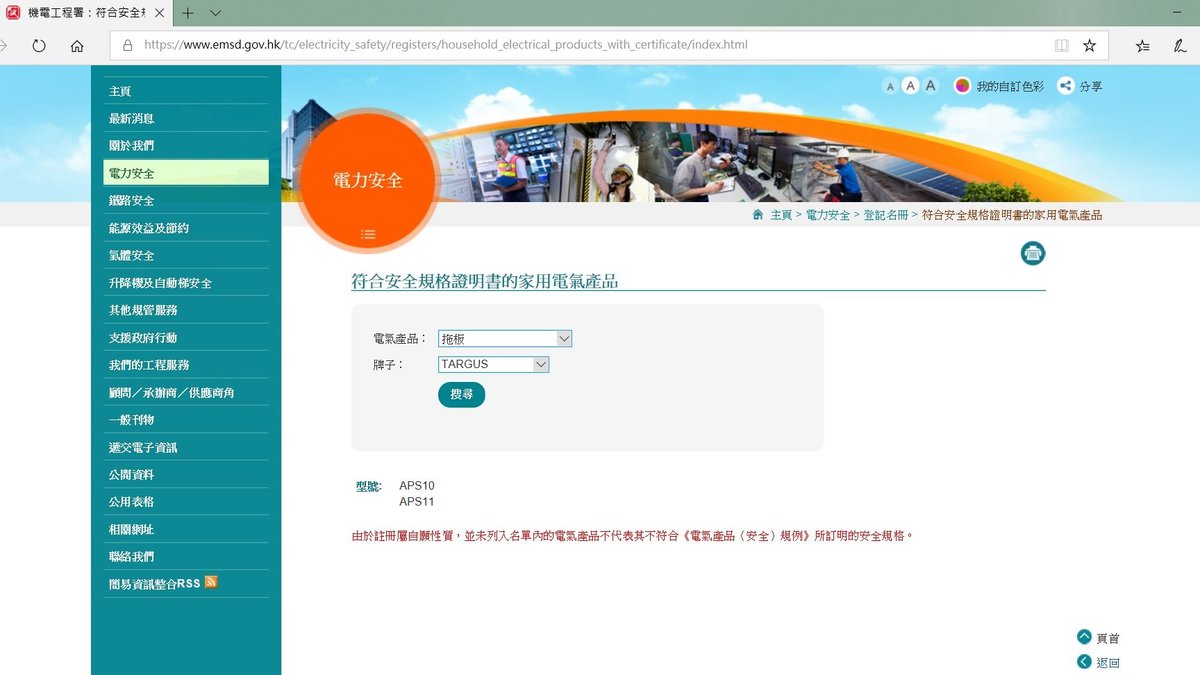The image size is (1200, 675).
Task: Click the back-to-top arrow icon
Action: tap(1084, 637)
